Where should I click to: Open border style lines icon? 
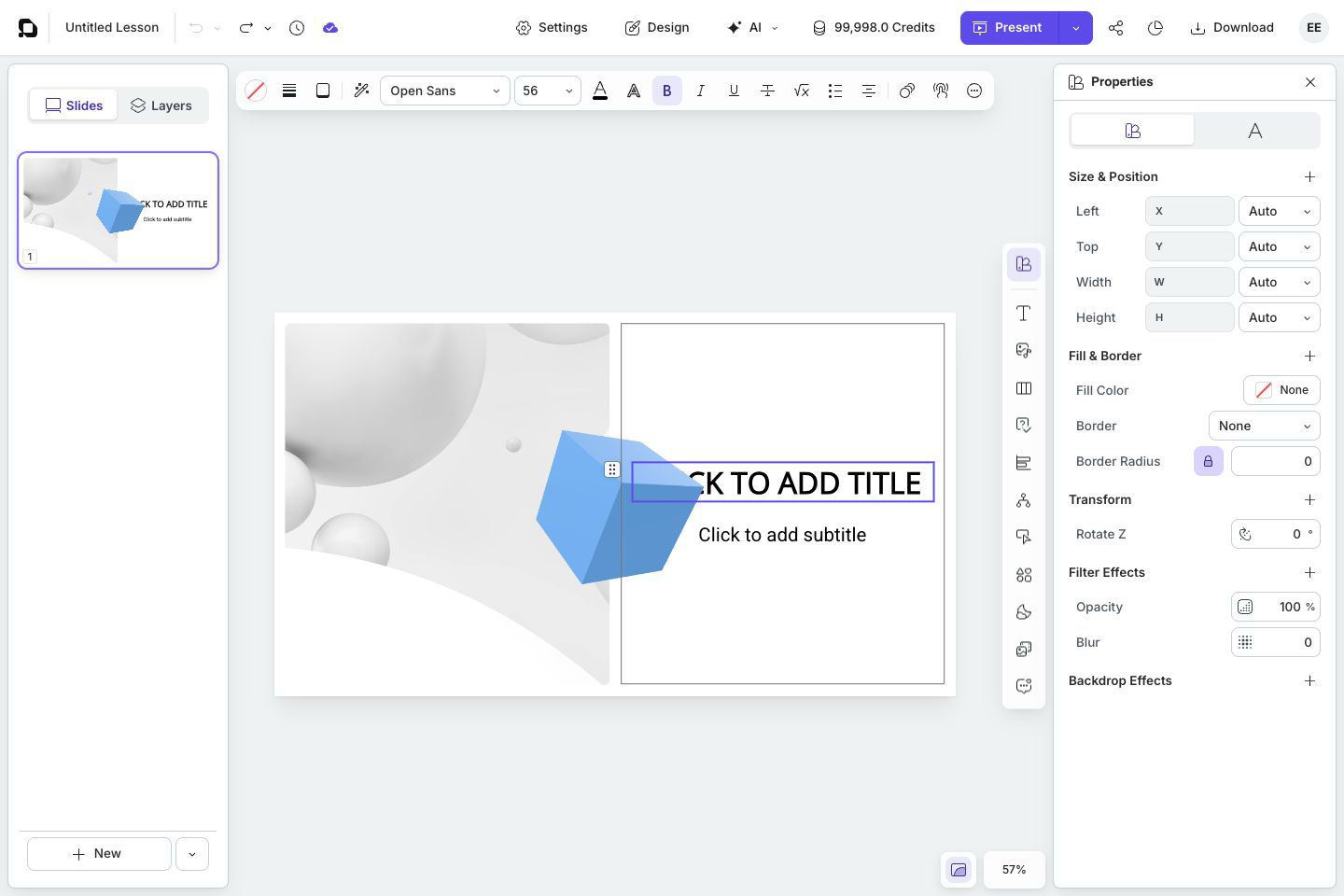tap(289, 91)
